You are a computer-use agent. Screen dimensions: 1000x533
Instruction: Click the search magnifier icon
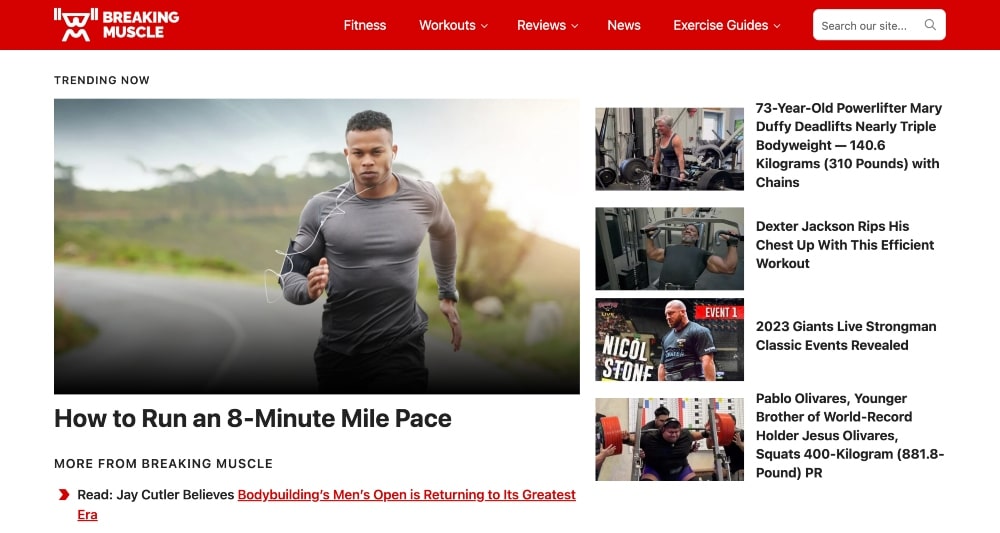pyautogui.click(x=930, y=25)
